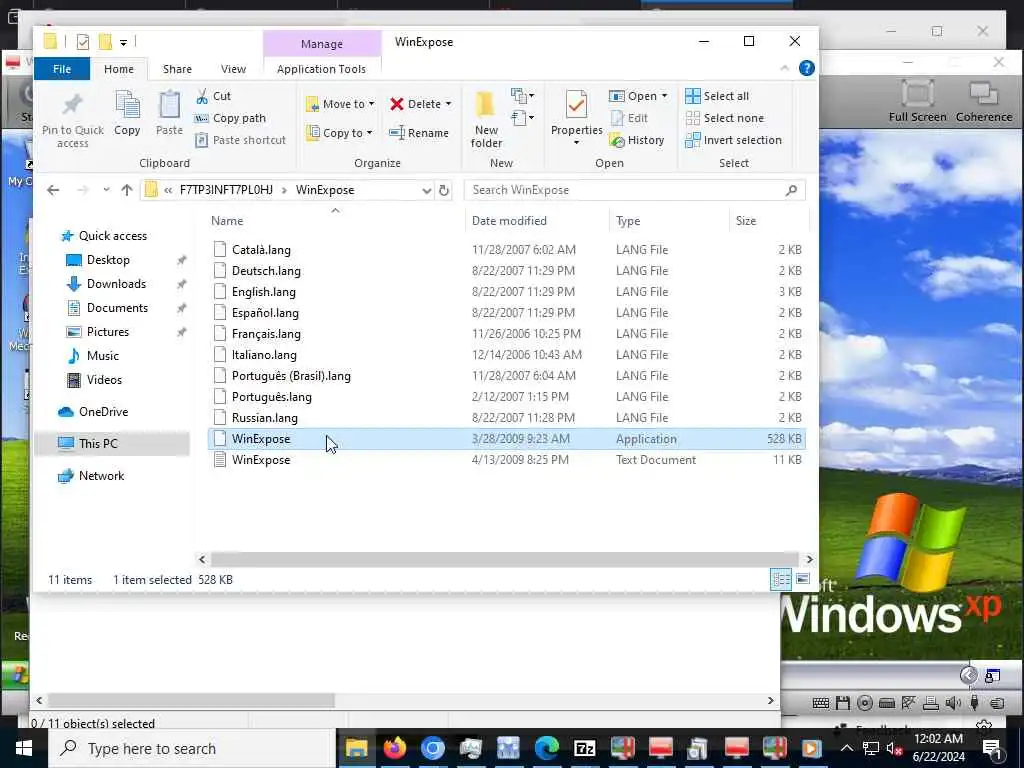Open the Quick Access Toolbar customize arrow
The width and height of the screenshot is (1024, 768).
coord(123,42)
